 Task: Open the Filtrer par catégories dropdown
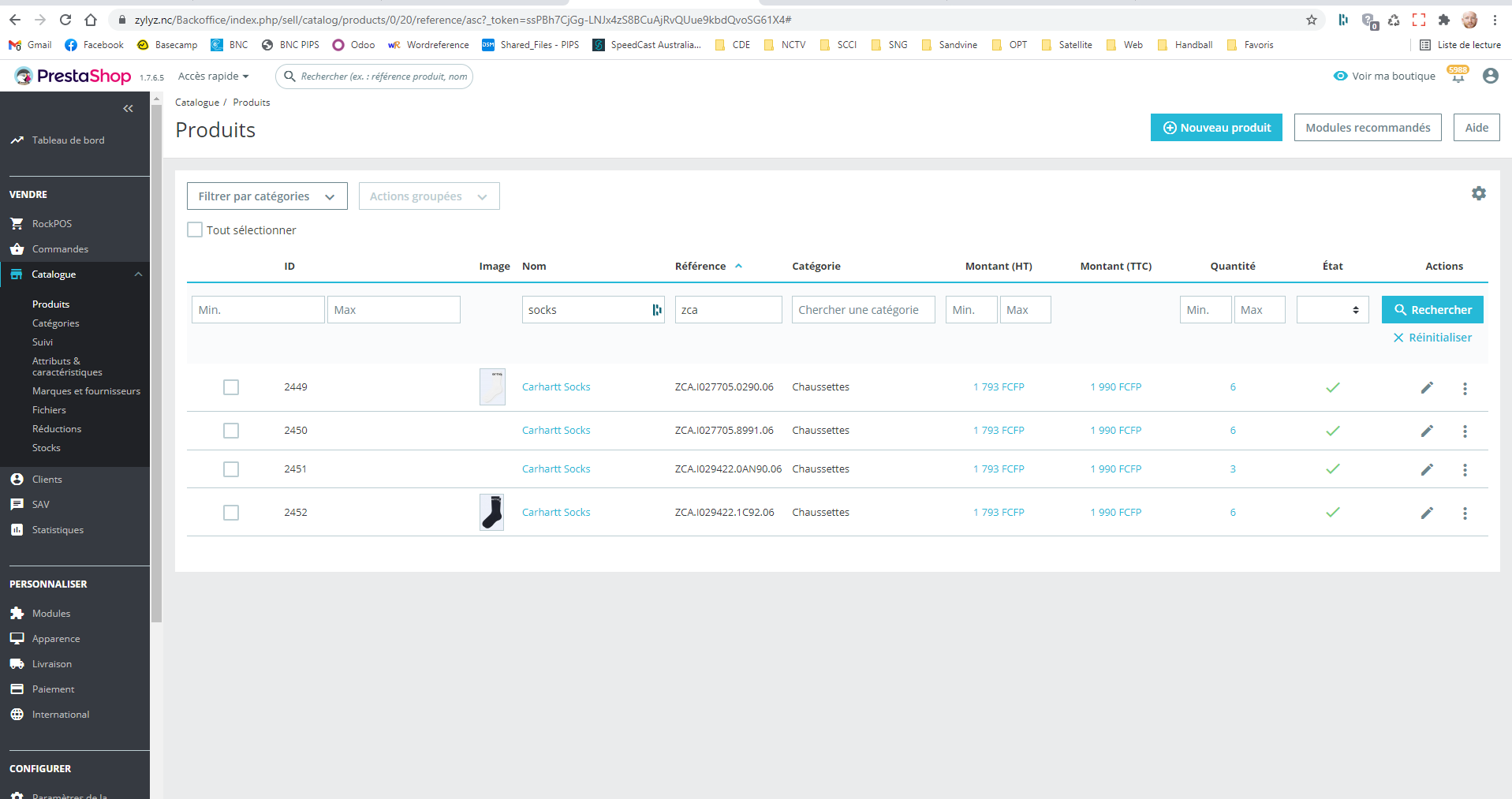pos(267,196)
